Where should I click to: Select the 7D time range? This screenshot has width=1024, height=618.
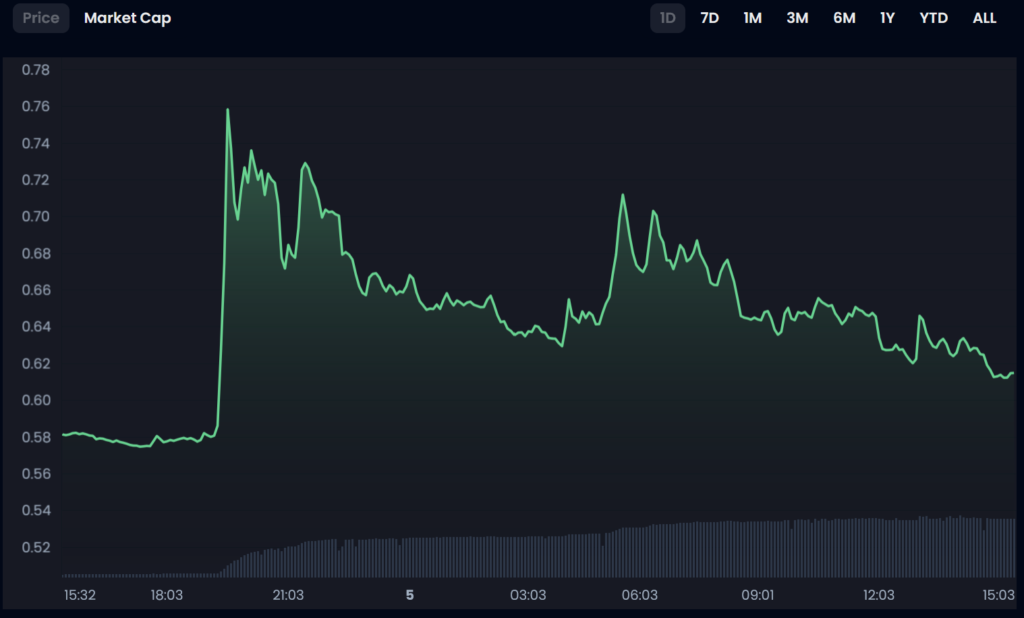(x=709, y=18)
